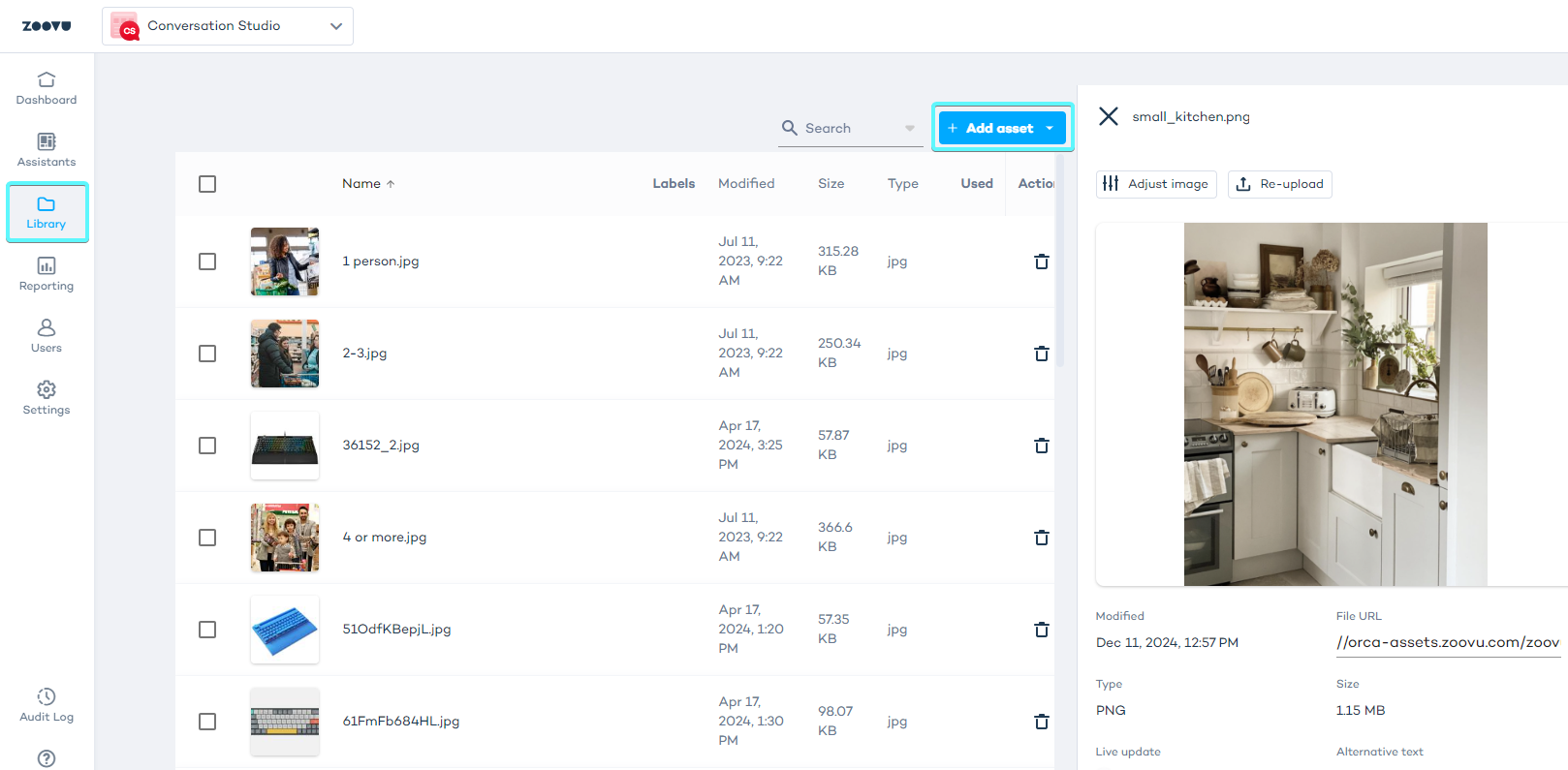Check the box next to 4 or more.jpg

point(207,538)
